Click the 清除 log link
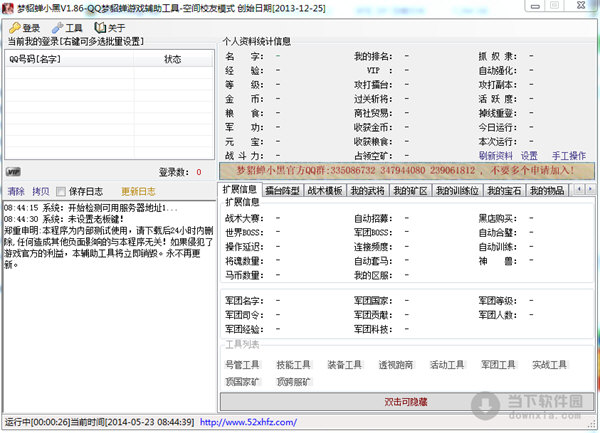The width and height of the screenshot is (600, 433). coord(16,191)
